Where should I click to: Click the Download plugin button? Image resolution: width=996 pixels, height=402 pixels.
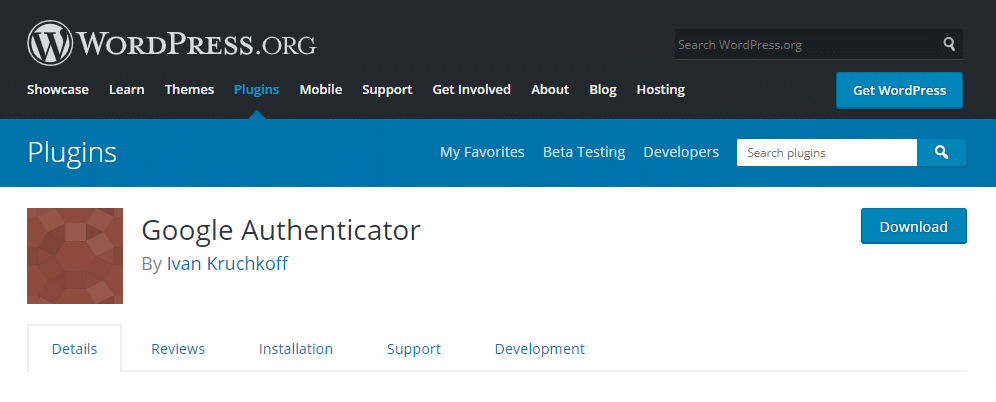(913, 226)
